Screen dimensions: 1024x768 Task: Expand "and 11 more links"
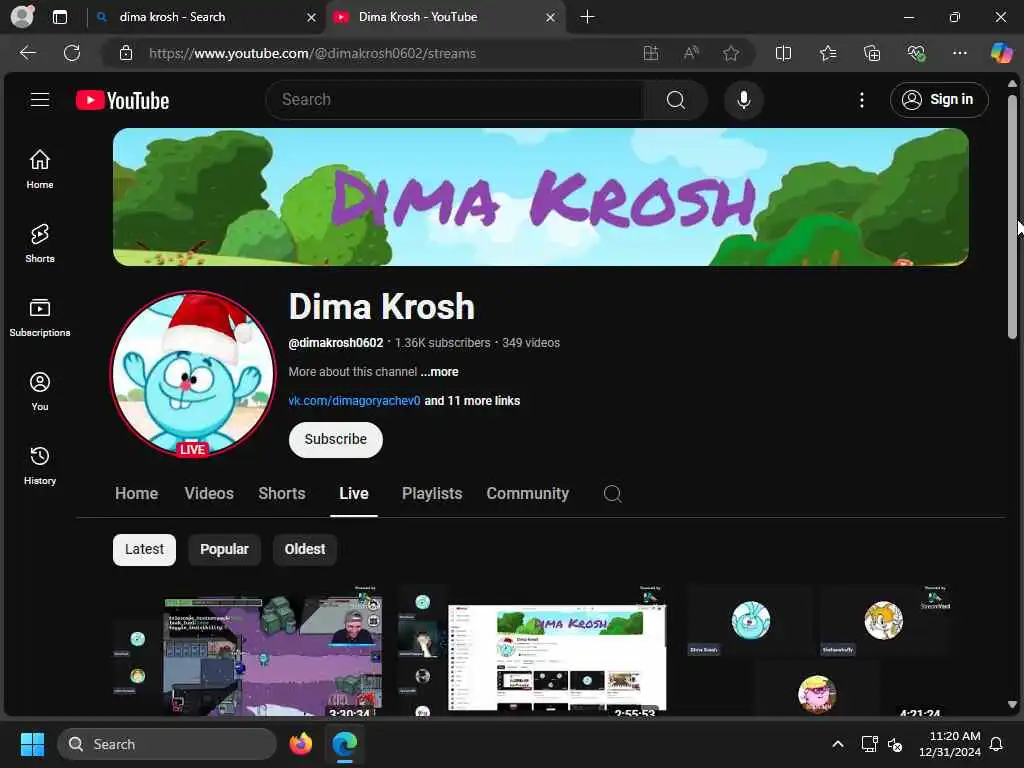[472, 401]
